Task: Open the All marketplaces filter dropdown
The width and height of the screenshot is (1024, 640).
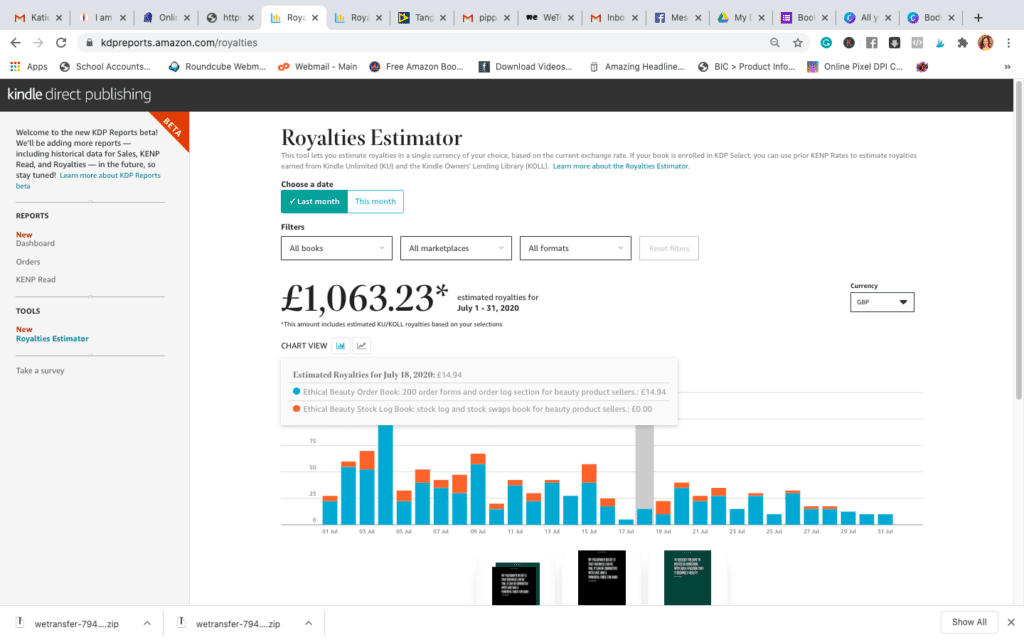Action: (x=456, y=248)
